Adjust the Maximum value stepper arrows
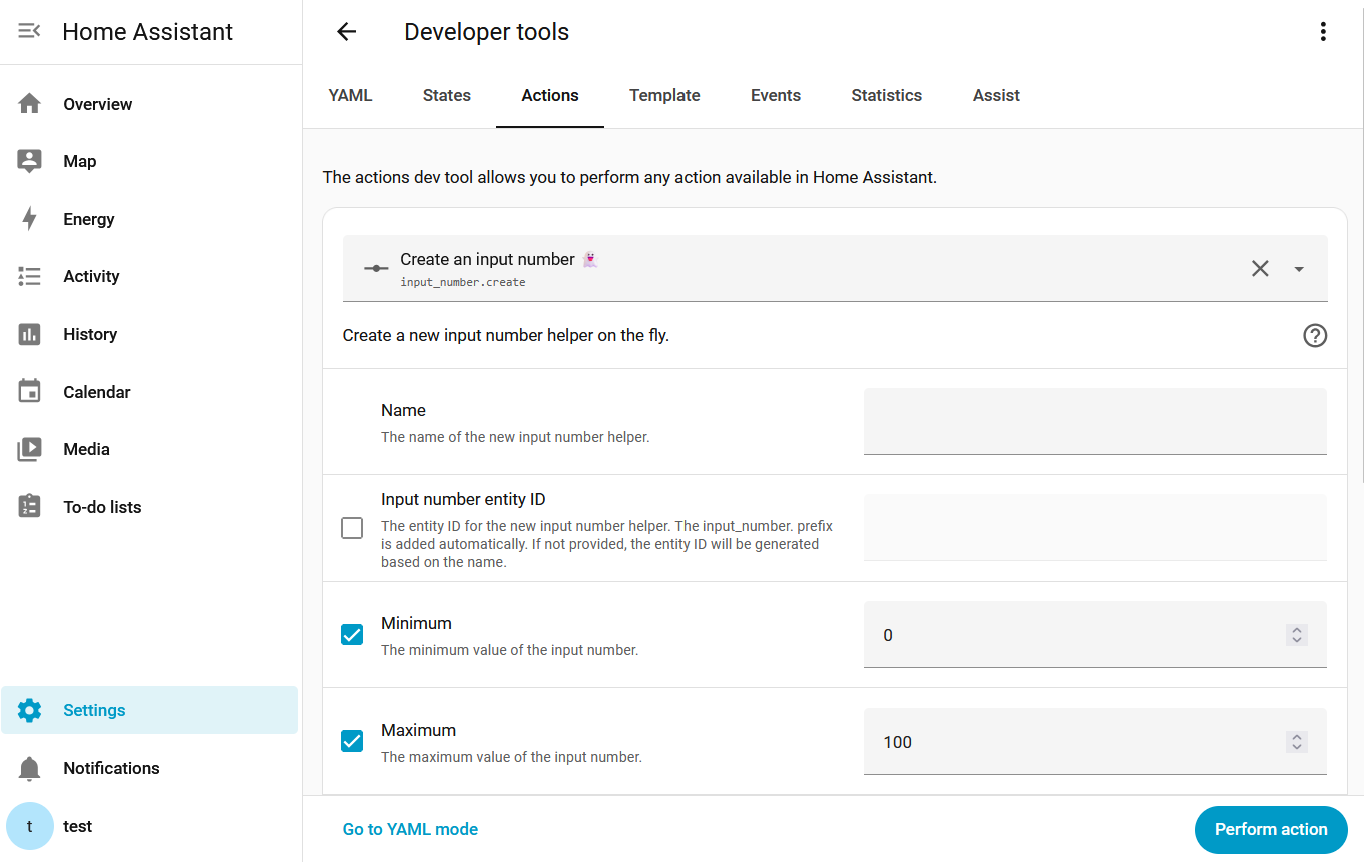1364x862 pixels. point(1297,741)
